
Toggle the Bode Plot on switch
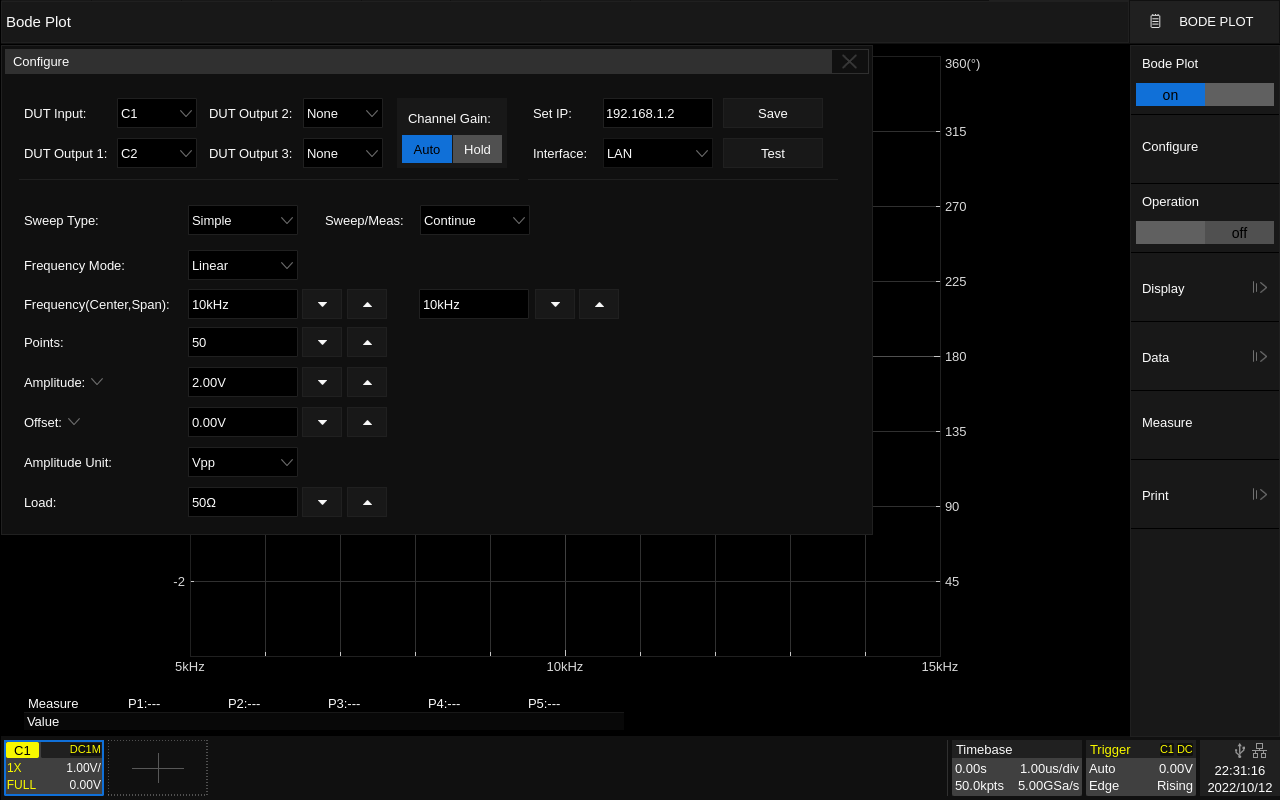click(x=1204, y=95)
